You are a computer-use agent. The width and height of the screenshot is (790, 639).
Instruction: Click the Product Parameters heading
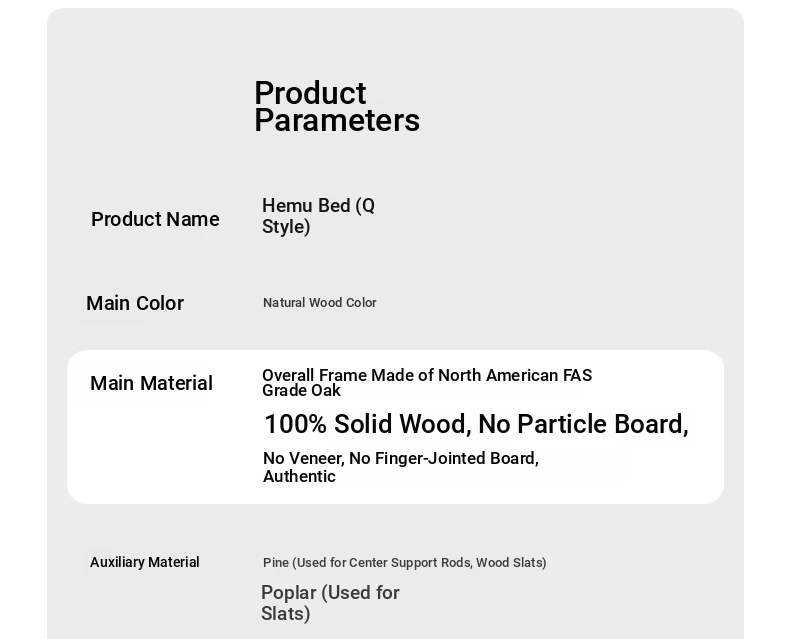pos(336,107)
